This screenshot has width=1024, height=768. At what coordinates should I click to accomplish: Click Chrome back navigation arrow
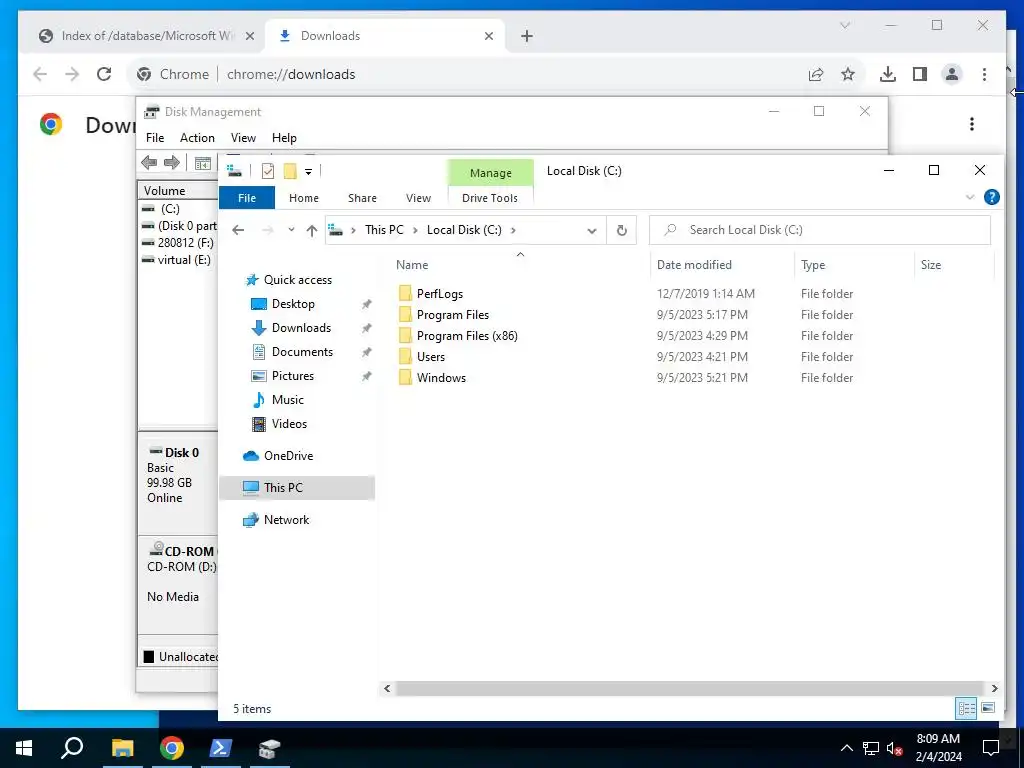(x=40, y=74)
